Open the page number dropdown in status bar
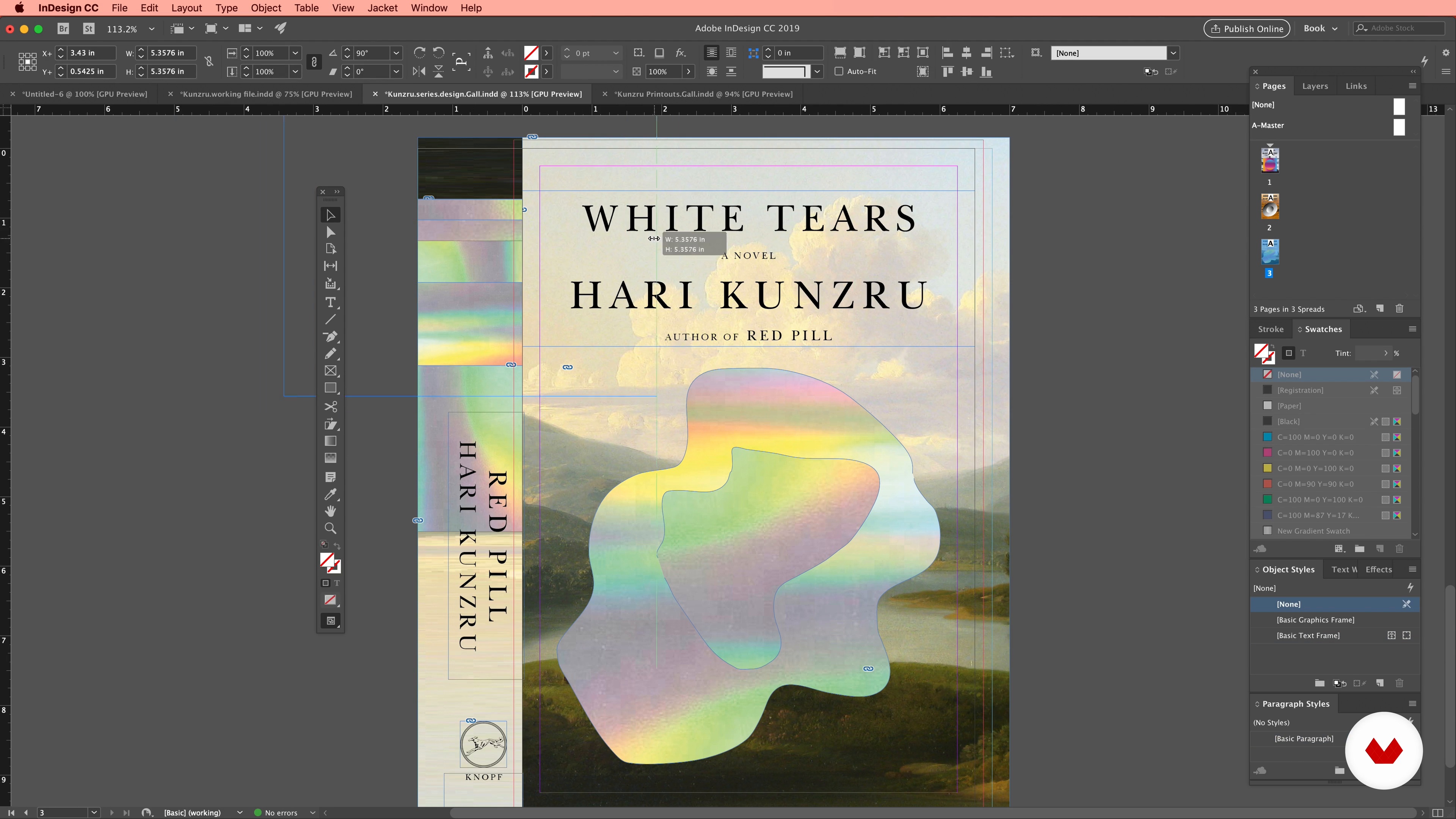 [x=94, y=813]
